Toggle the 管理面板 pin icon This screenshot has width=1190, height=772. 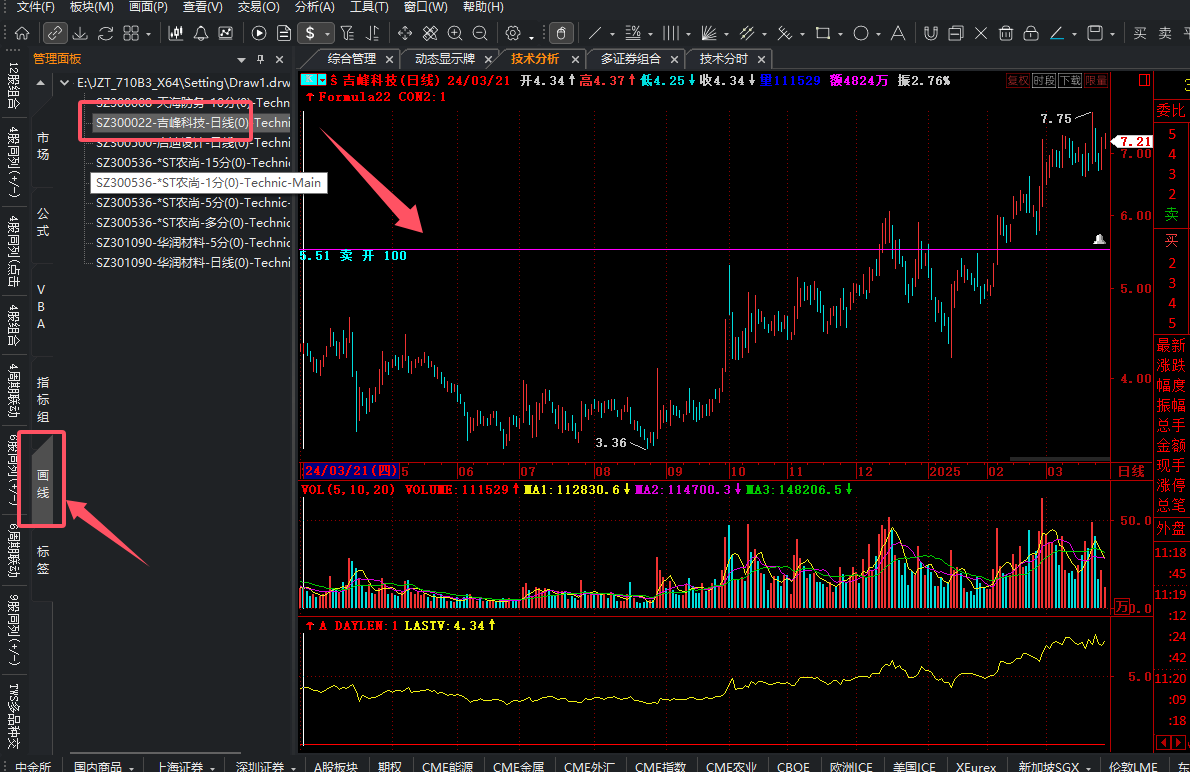pyautogui.click(x=260, y=59)
